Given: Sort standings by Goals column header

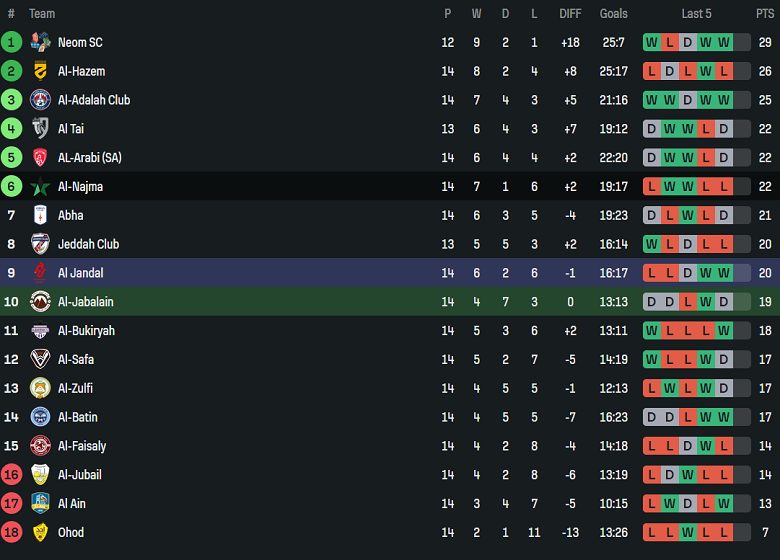Looking at the screenshot, I should click(613, 14).
